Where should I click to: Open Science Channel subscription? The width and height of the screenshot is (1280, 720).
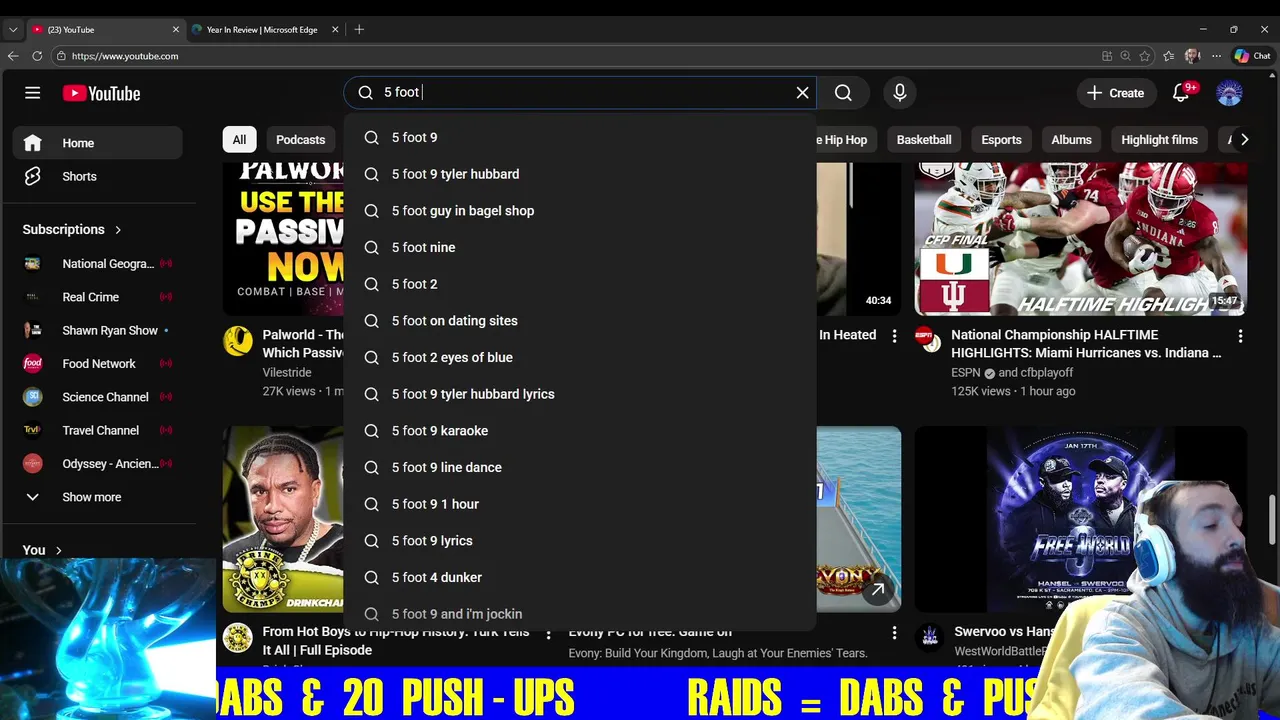98,397
